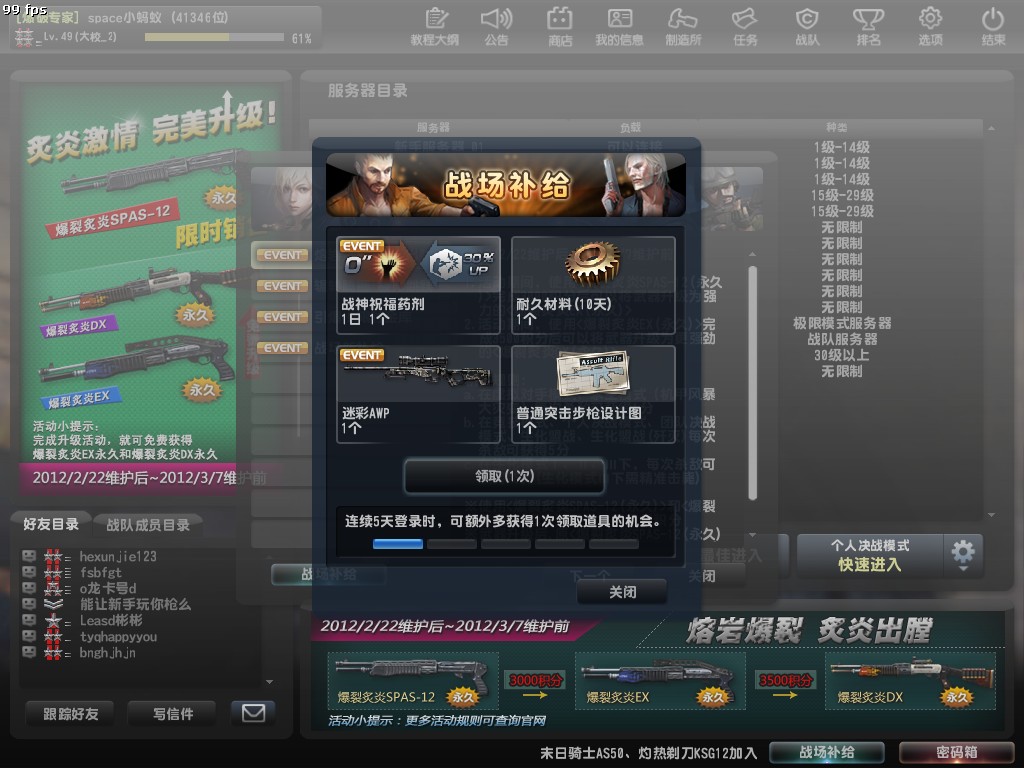Open the 选项 options gear icon

[931, 27]
